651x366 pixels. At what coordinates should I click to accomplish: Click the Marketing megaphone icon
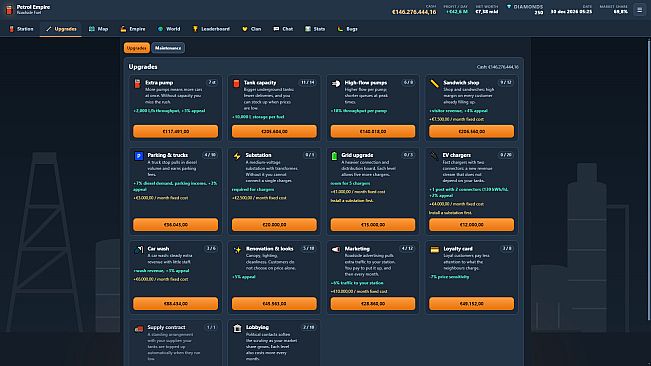(335, 249)
